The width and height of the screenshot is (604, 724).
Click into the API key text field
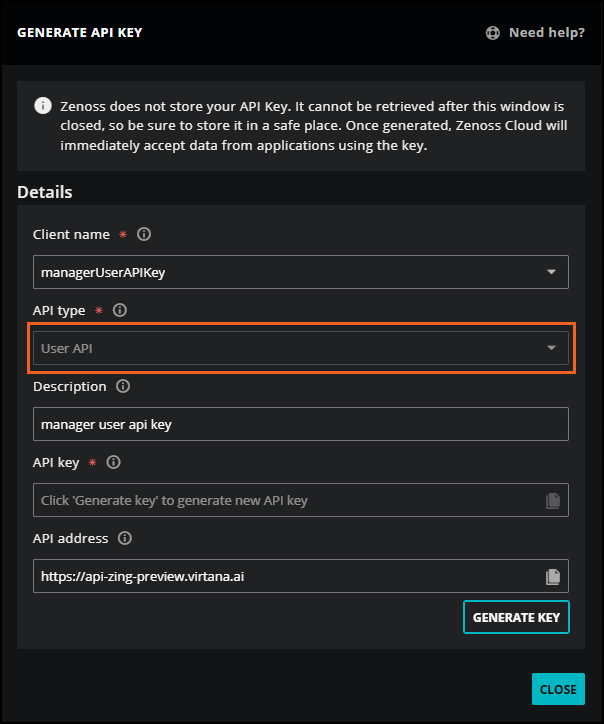coord(285,500)
